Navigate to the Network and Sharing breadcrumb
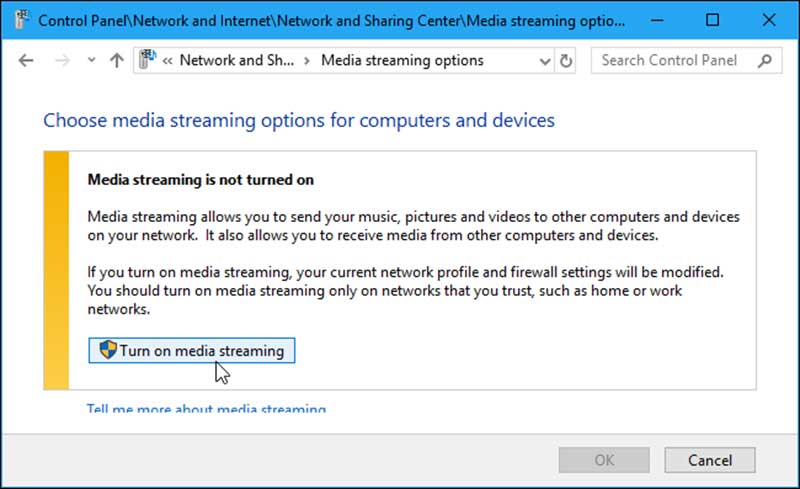 point(236,61)
